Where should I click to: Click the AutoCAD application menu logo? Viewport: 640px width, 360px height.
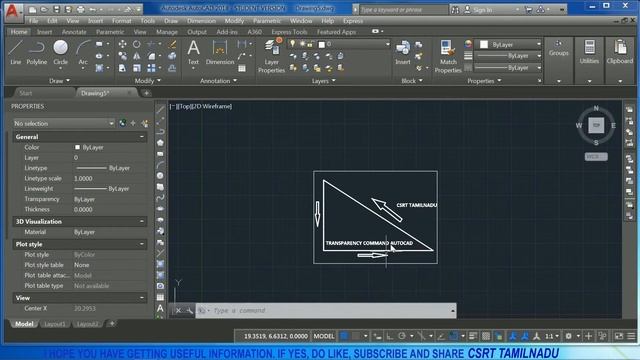[x=13, y=11]
